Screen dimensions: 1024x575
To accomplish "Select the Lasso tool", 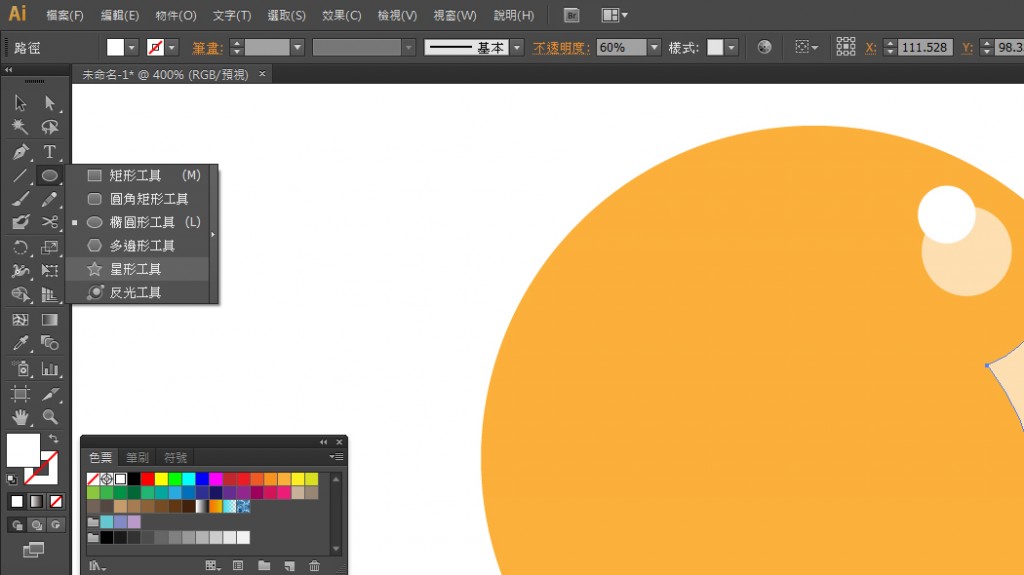I will [x=50, y=127].
